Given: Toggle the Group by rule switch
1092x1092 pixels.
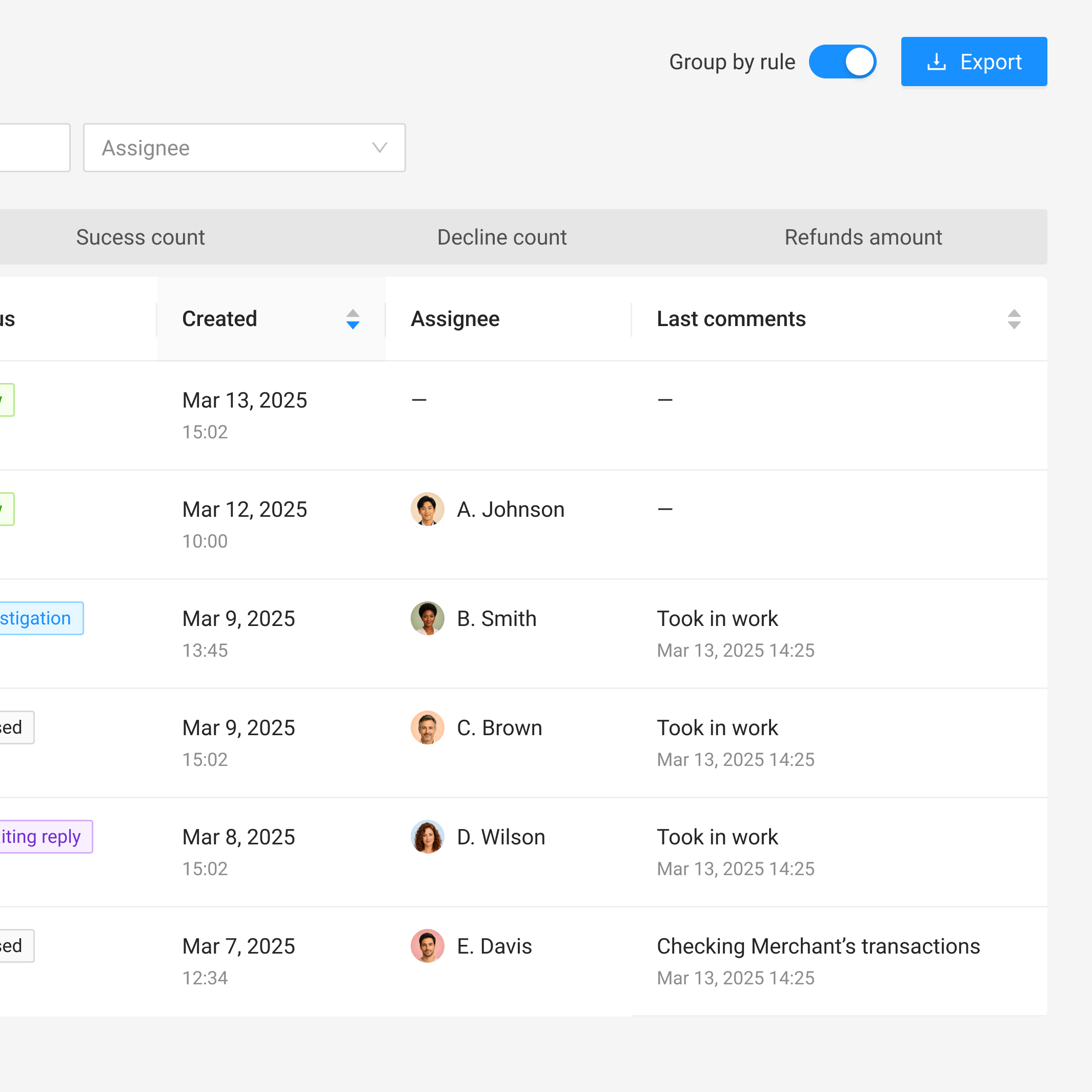Looking at the screenshot, I should coord(842,62).
